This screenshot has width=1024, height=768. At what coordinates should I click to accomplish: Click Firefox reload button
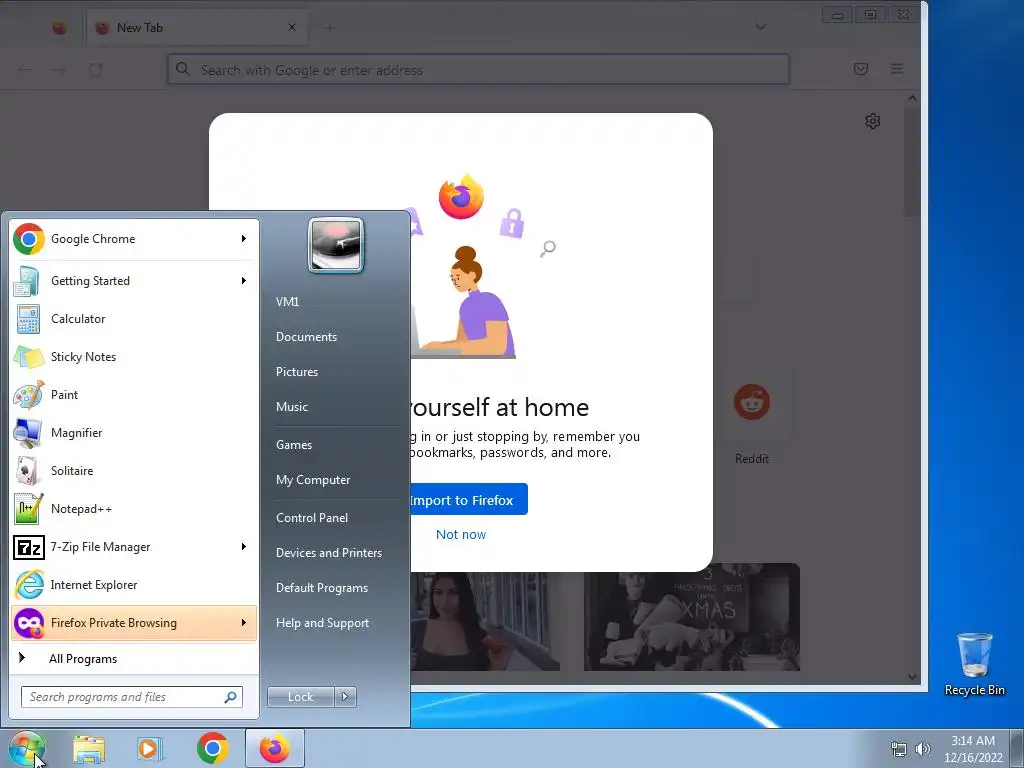pos(96,69)
